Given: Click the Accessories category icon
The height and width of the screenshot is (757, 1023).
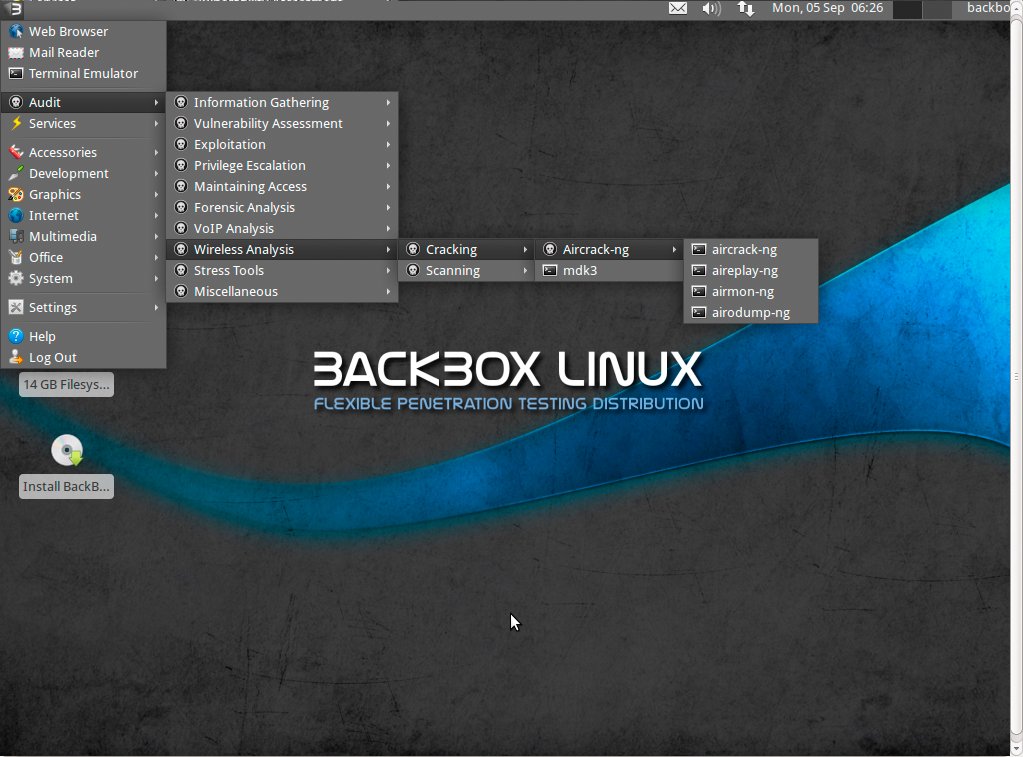Looking at the screenshot, I should 16,152.
